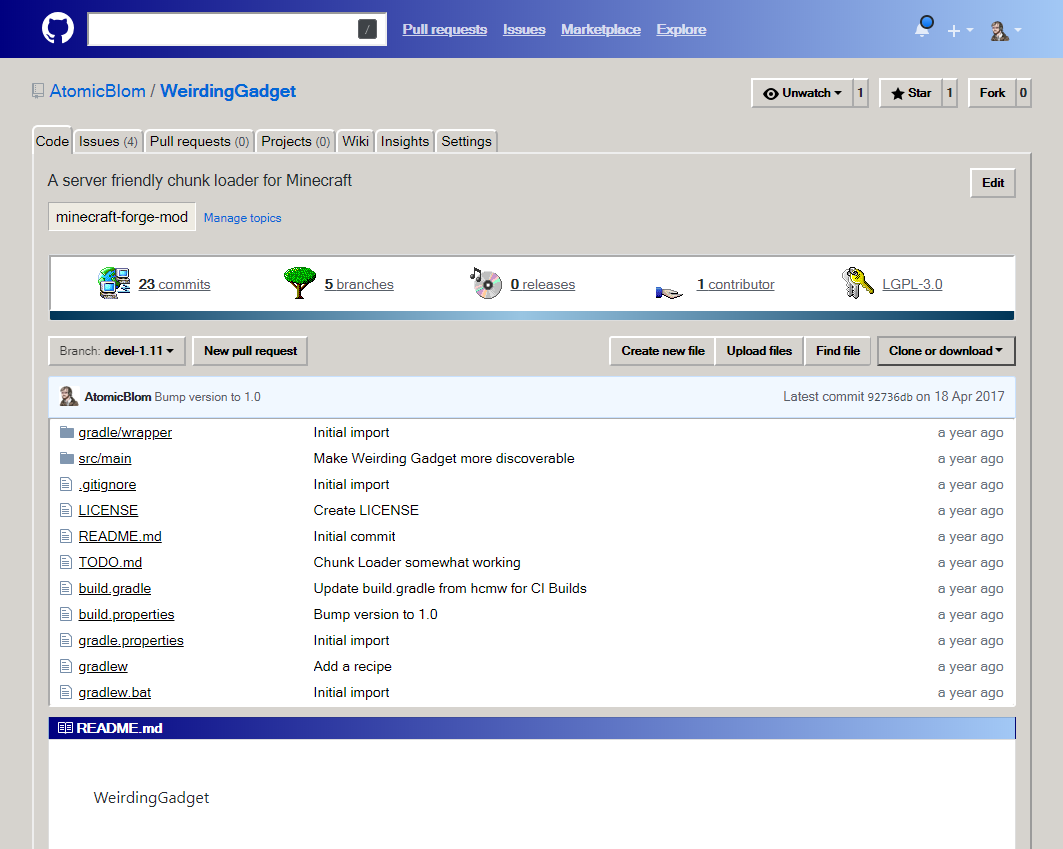Click the slash shortcut key icon in search

367,29
